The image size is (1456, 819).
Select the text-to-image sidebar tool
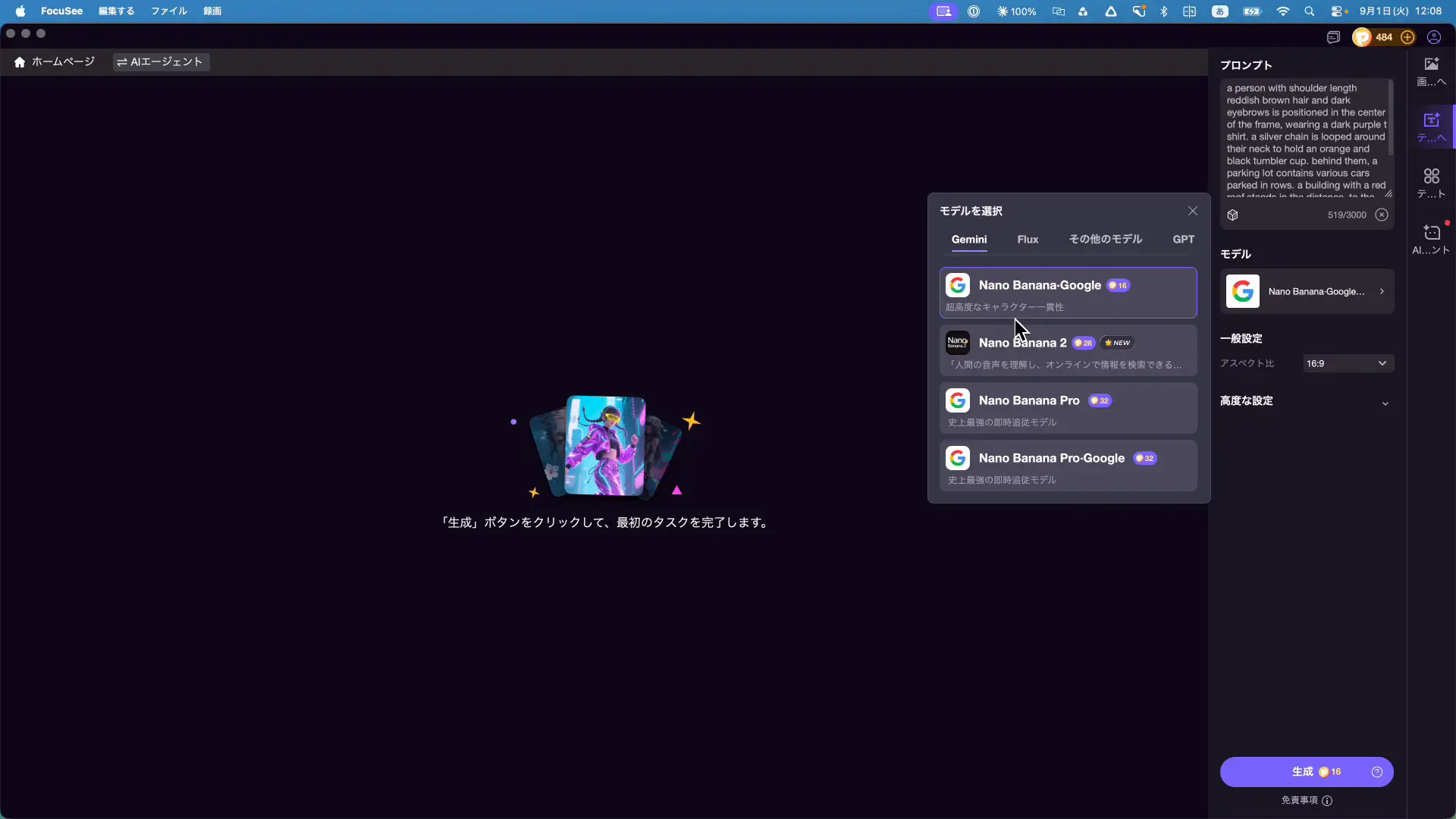click(x=1431, y=127)
